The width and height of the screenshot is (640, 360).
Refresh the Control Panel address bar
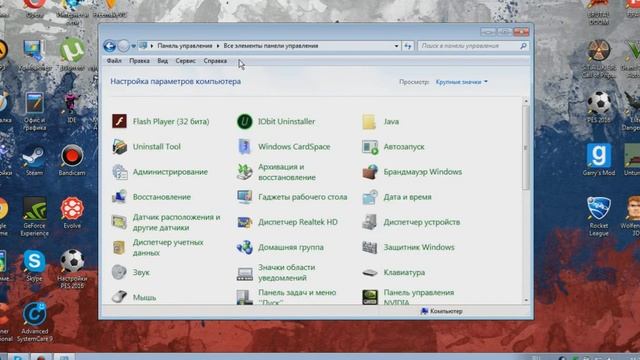408,46
